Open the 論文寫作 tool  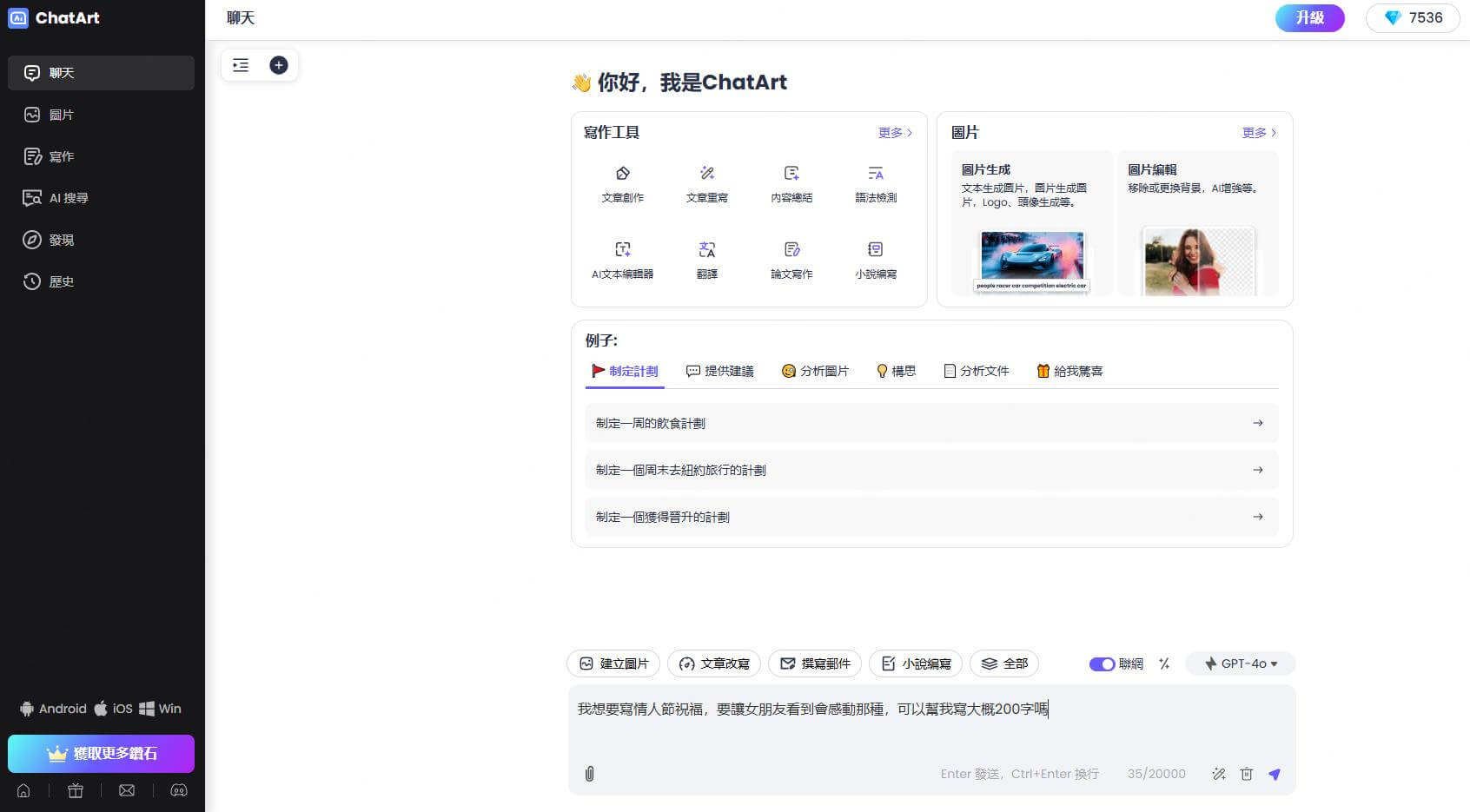coord(791,261)
